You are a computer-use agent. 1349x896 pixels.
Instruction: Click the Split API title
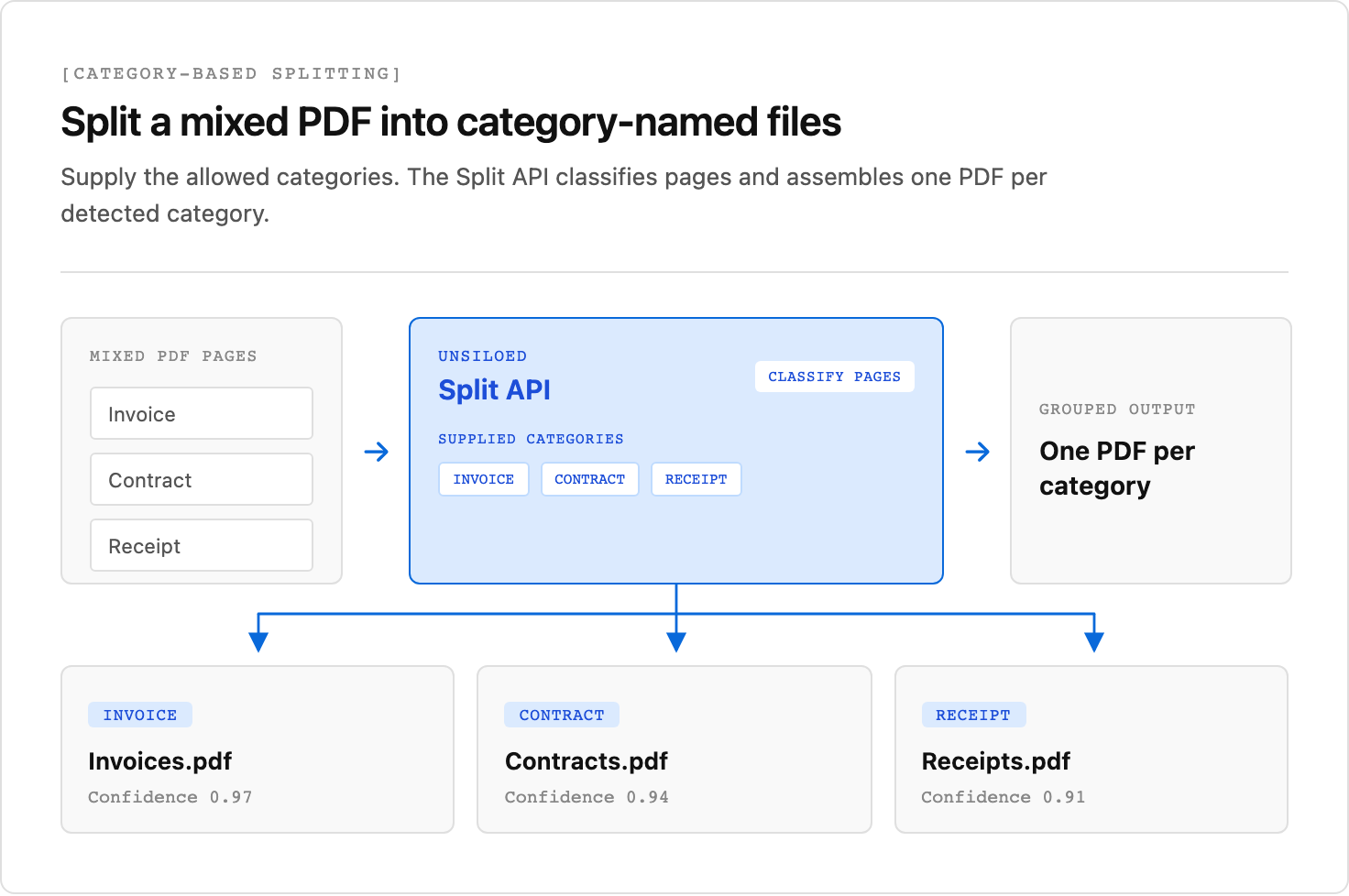494,390
